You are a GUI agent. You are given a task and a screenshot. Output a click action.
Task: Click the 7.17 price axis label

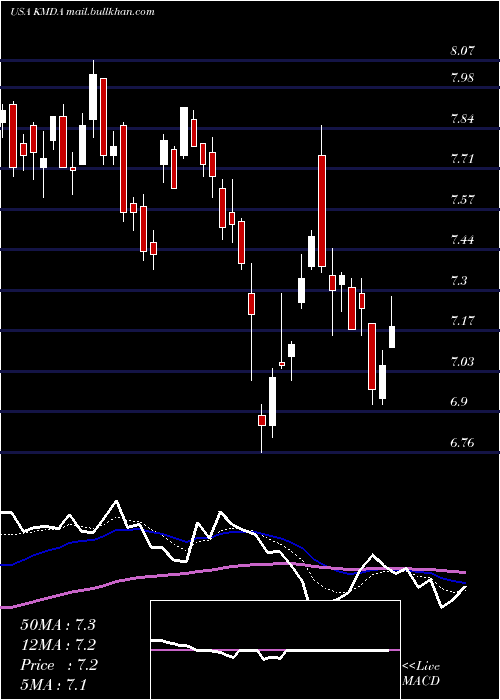pyautogui.click(x=462, y=321)
